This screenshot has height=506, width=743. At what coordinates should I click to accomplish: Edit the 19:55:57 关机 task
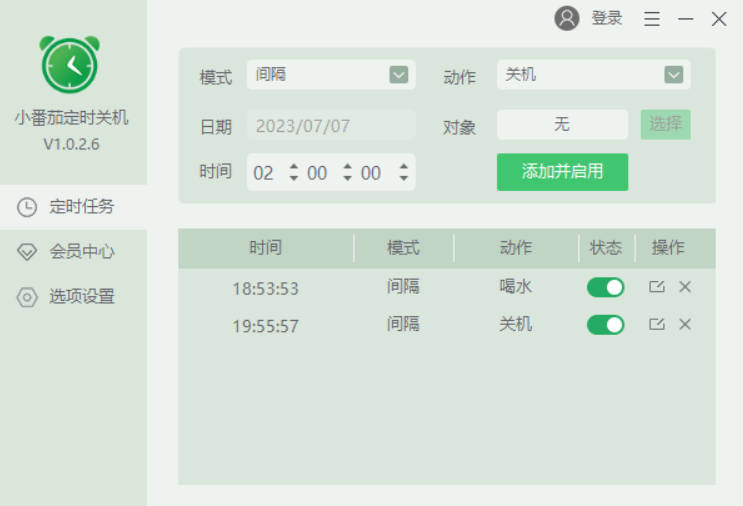click(657, 324)
